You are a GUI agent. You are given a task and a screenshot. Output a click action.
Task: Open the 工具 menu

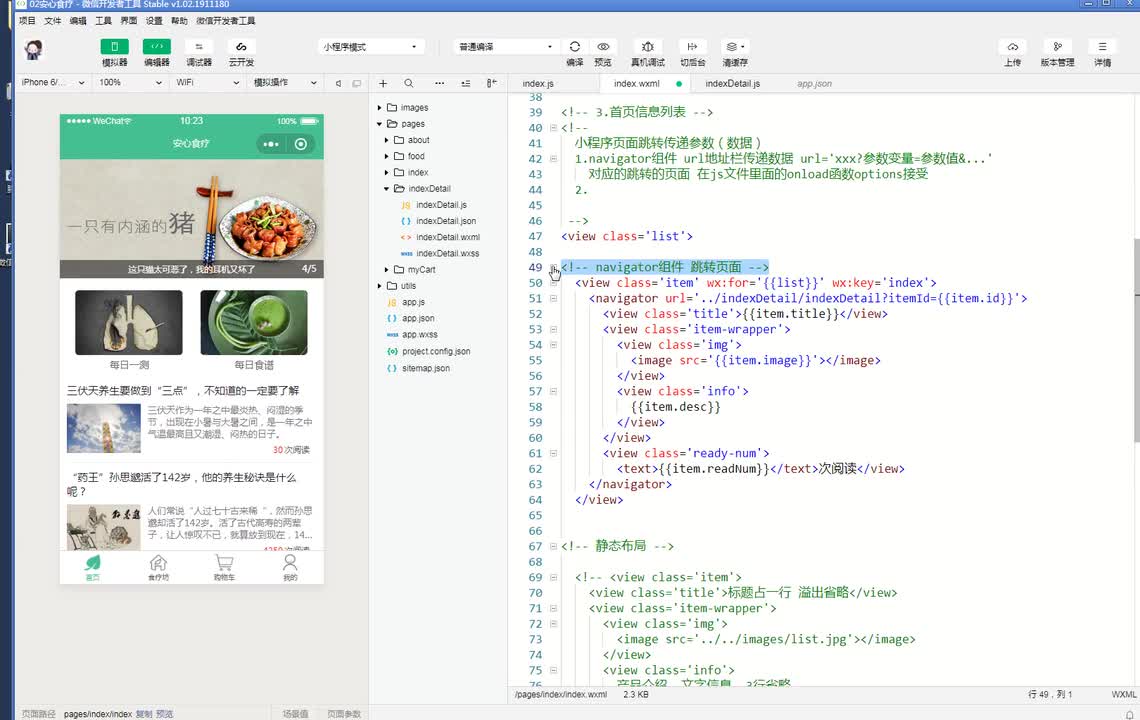[103, 20]
